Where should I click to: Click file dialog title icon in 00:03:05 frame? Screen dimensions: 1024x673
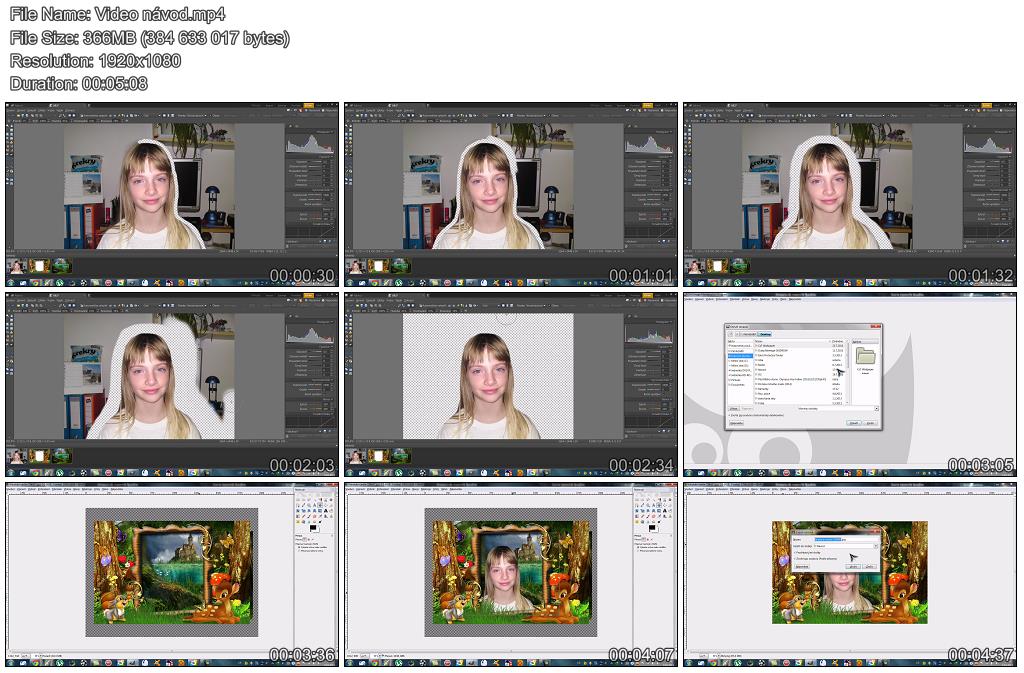tap(728, 326)
